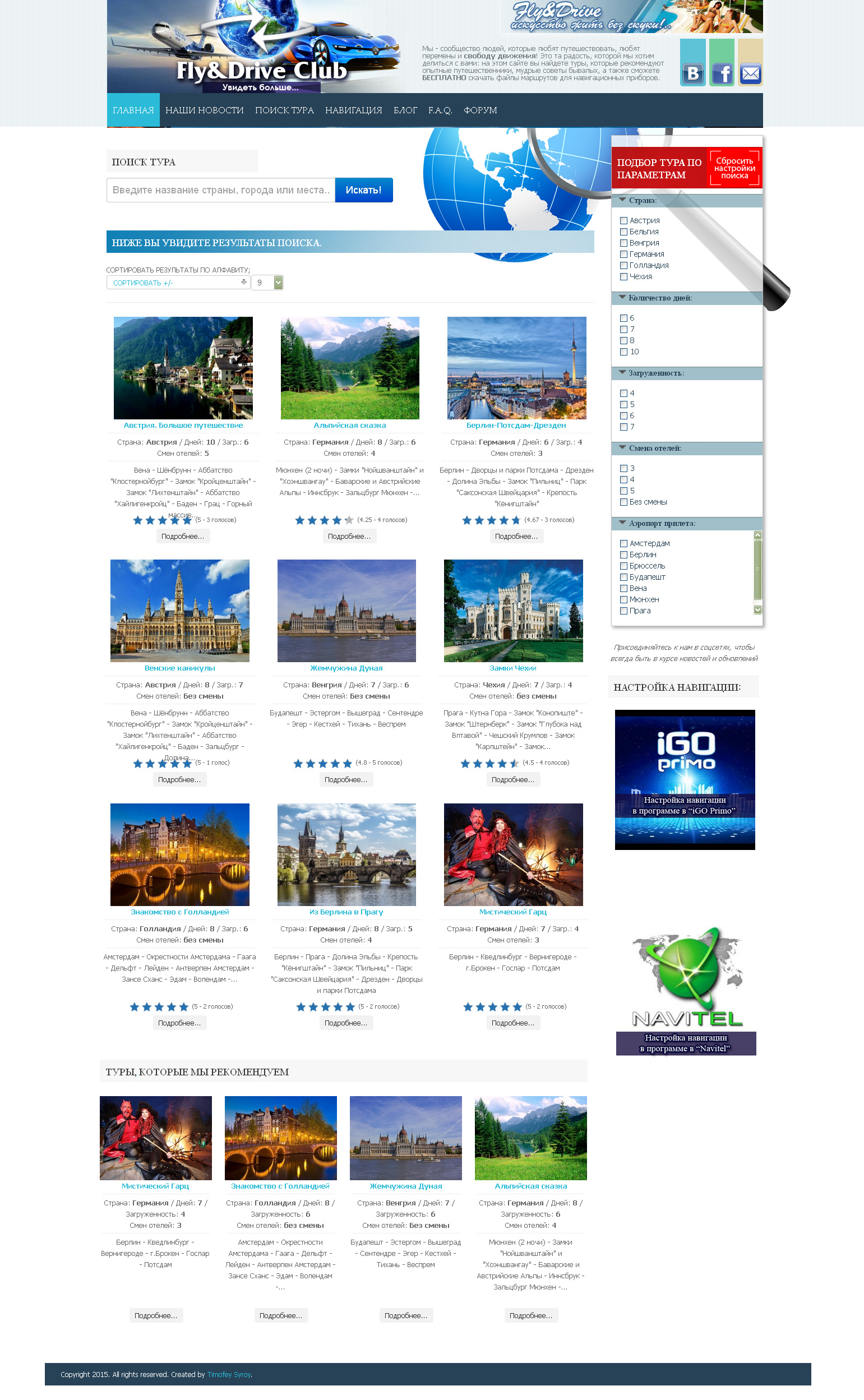Click Подробнее under Берлин-Потсдам-Дрезден
The width and height of the screenshot is (864, 1400).
tap(516, 537)
